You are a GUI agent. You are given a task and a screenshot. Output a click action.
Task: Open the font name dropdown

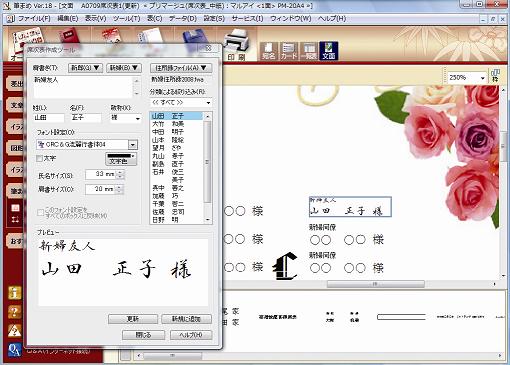[x=133, y=145]
